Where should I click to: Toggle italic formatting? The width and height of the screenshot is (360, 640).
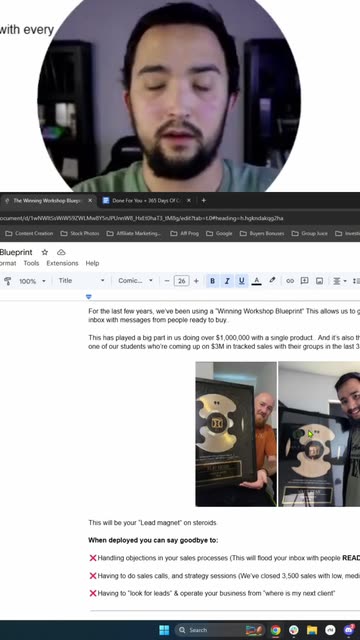(x=227, y=281)
